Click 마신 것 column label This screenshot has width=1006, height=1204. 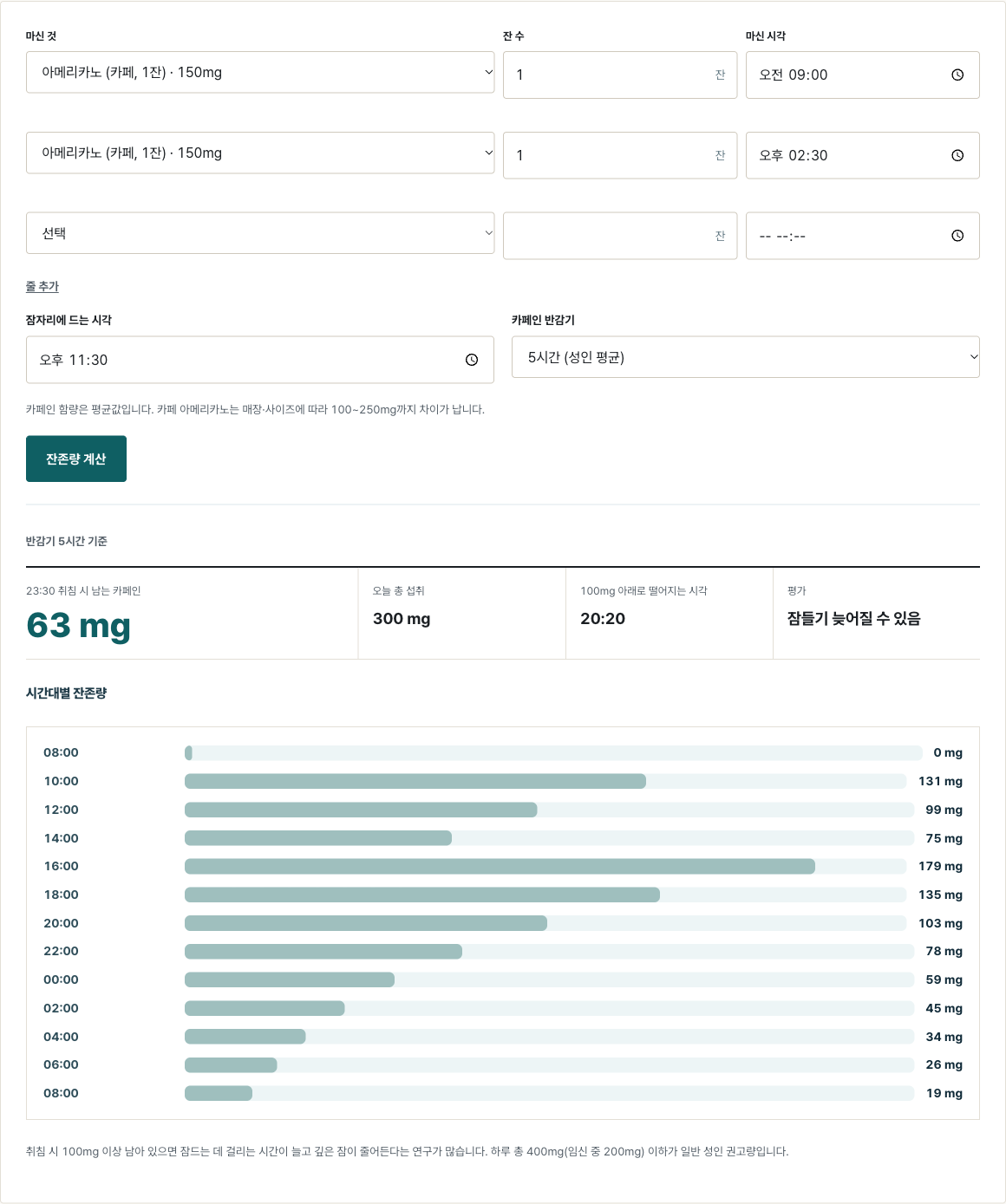tap(41, 36)
